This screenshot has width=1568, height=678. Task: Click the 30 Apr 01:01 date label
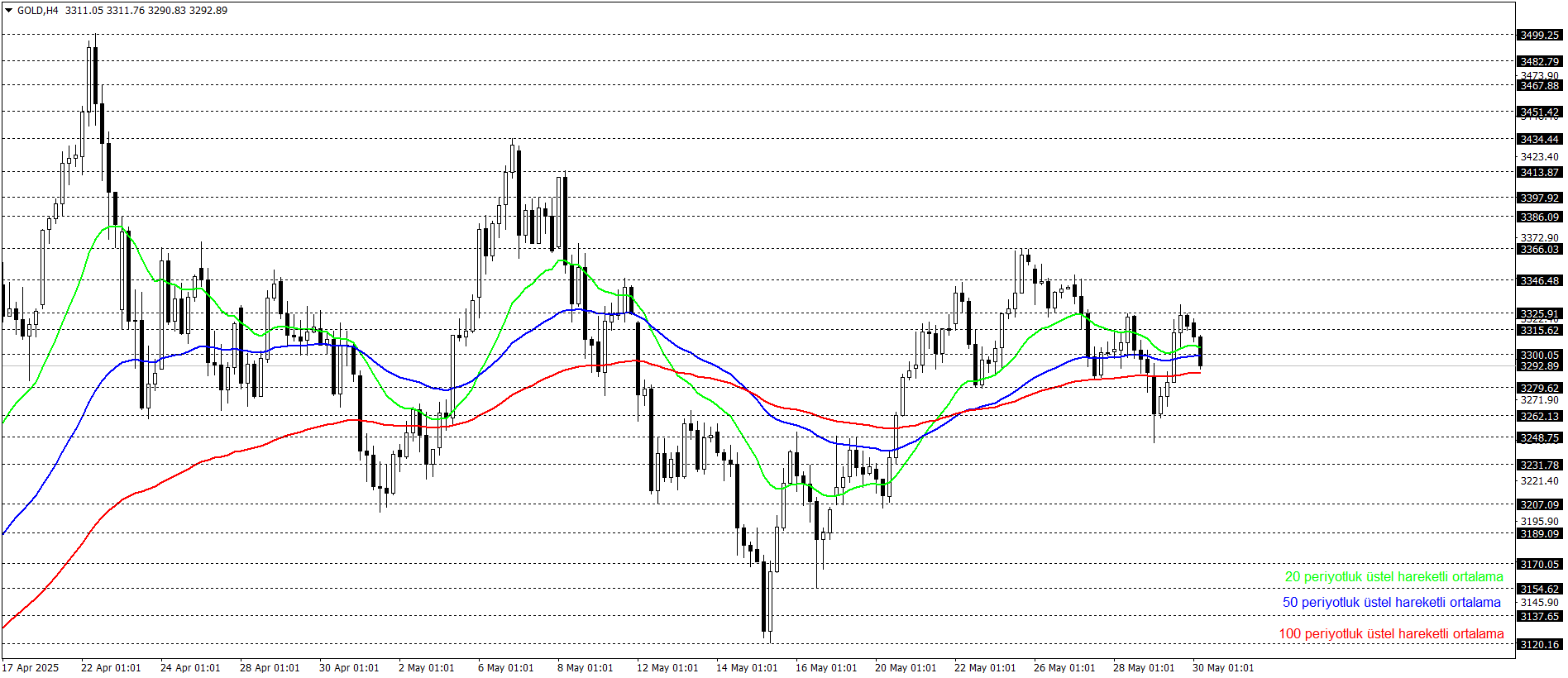[x=349, y=668]
